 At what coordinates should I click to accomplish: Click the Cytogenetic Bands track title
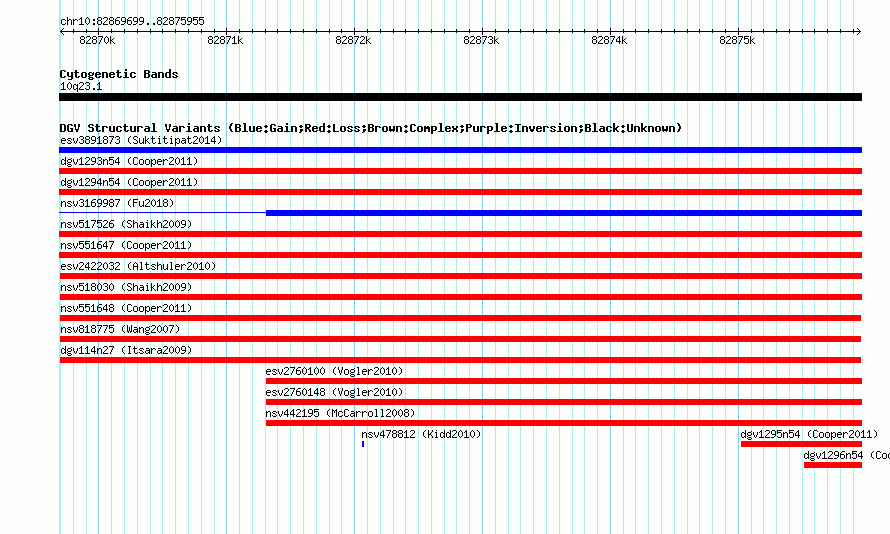[x=119, y=74]
